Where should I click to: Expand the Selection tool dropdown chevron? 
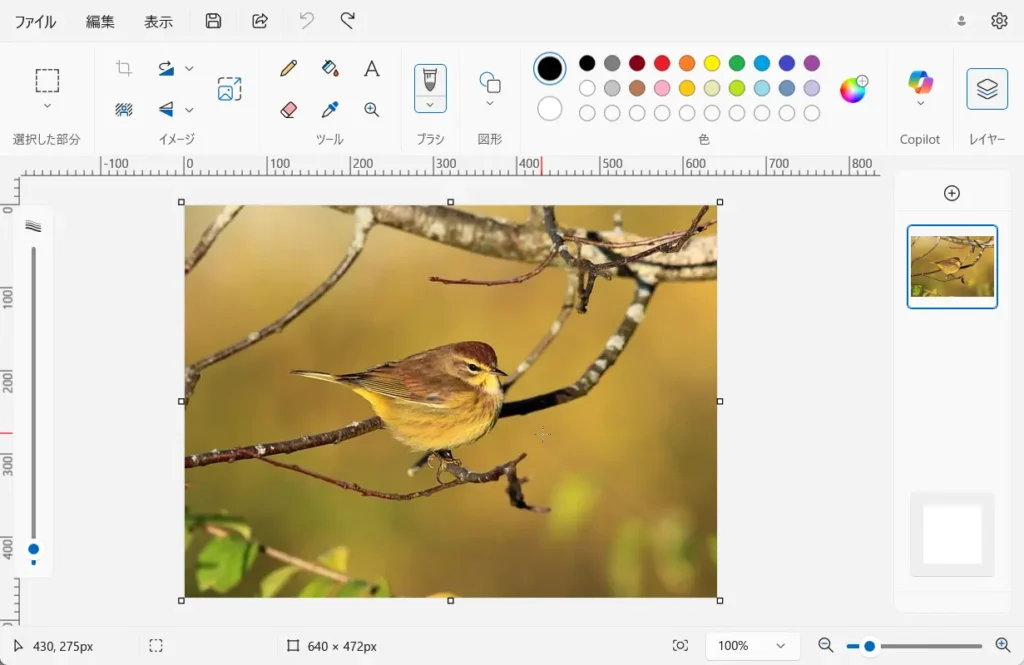point(47,106)
